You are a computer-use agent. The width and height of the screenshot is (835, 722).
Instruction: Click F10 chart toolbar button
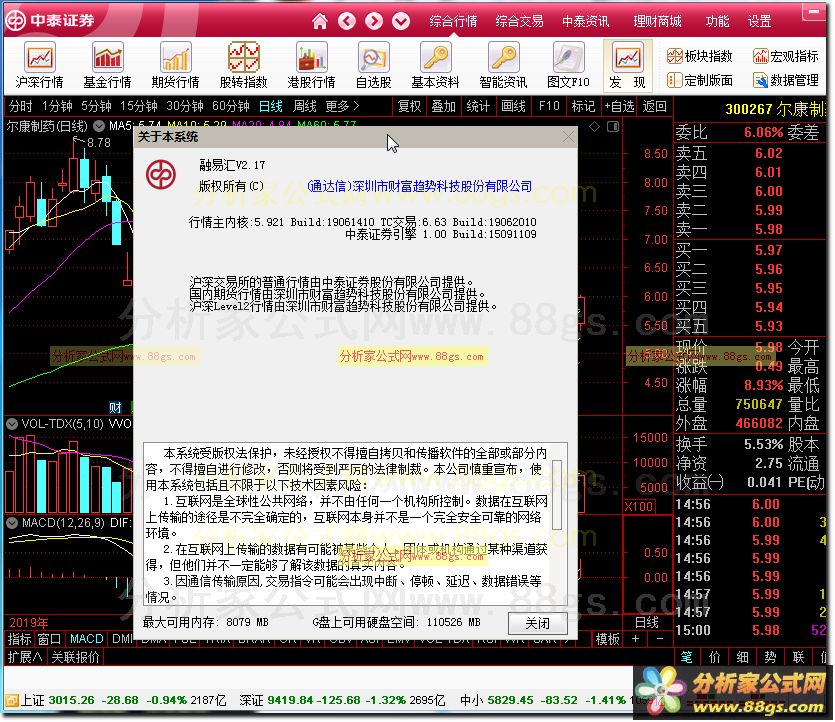(x=549, y=106)
